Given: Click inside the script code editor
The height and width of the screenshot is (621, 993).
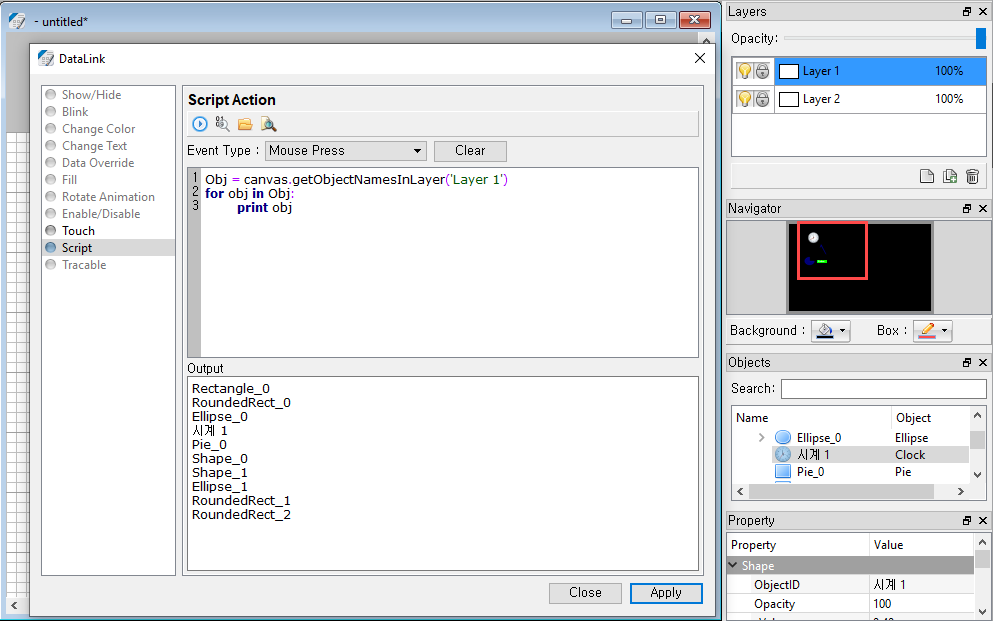Looking at the screenshot, I should 449,262.
